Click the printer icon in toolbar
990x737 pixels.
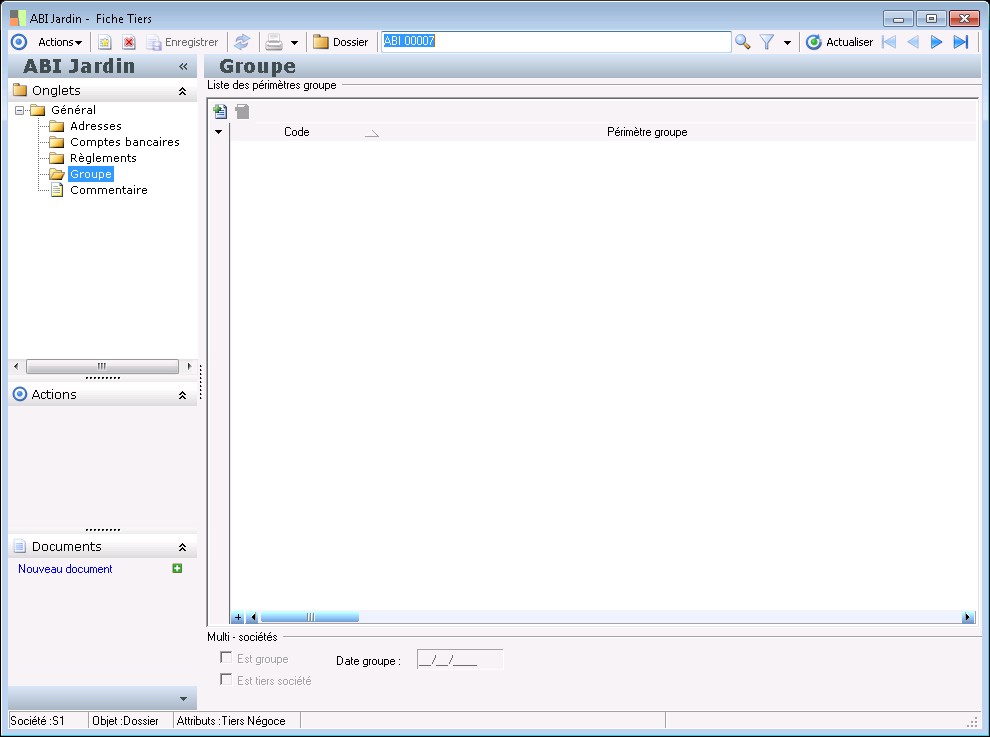[273, 42]
